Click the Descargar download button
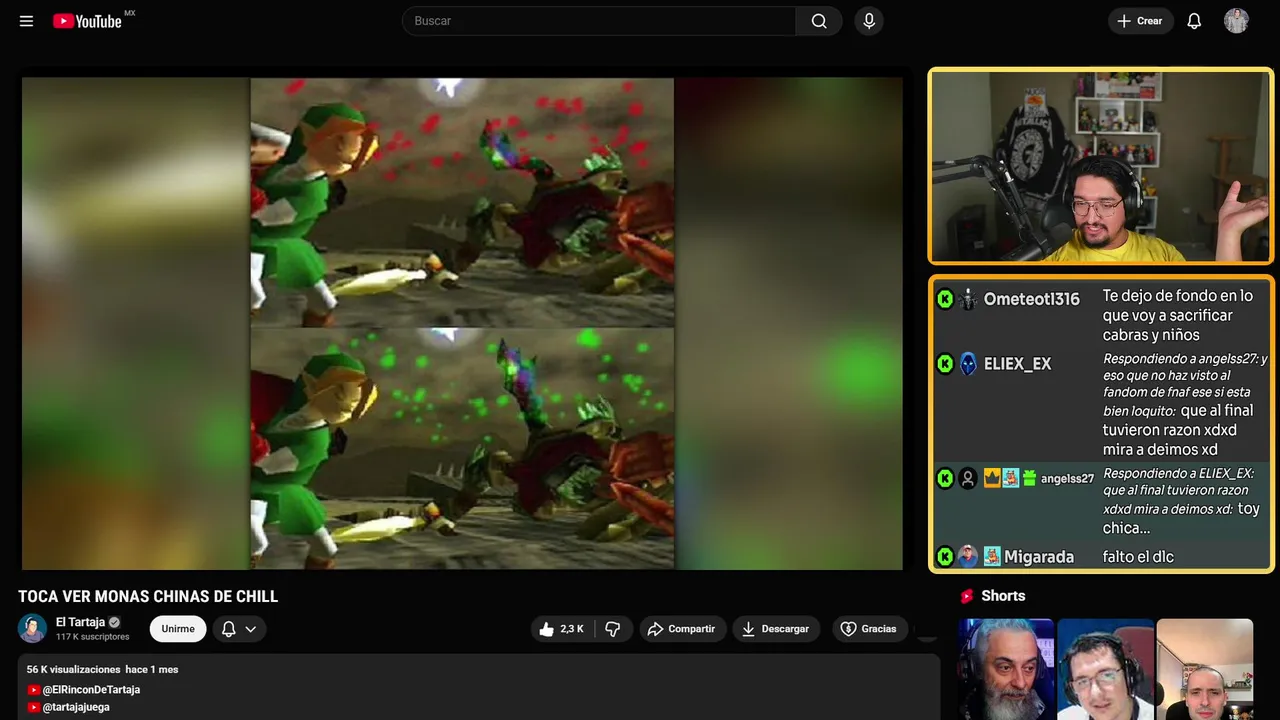The image size is (1280, 720). 776,629
